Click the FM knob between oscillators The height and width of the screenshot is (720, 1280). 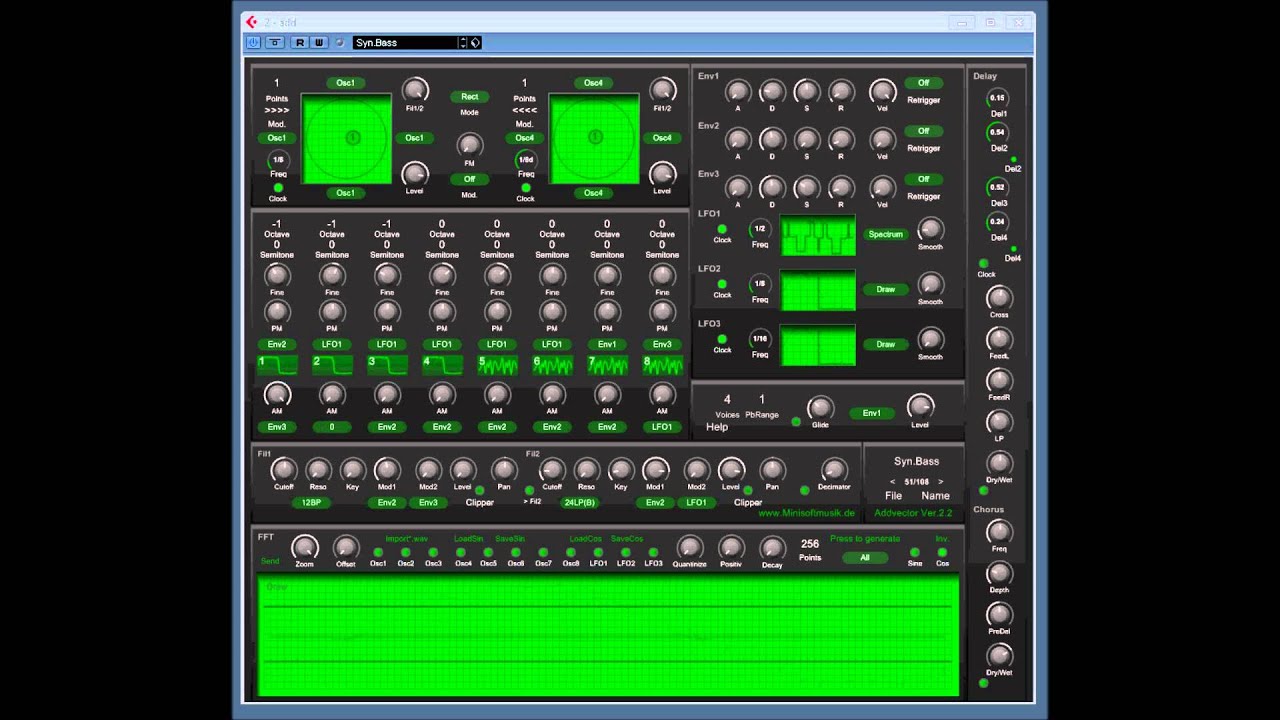(469, 145)
